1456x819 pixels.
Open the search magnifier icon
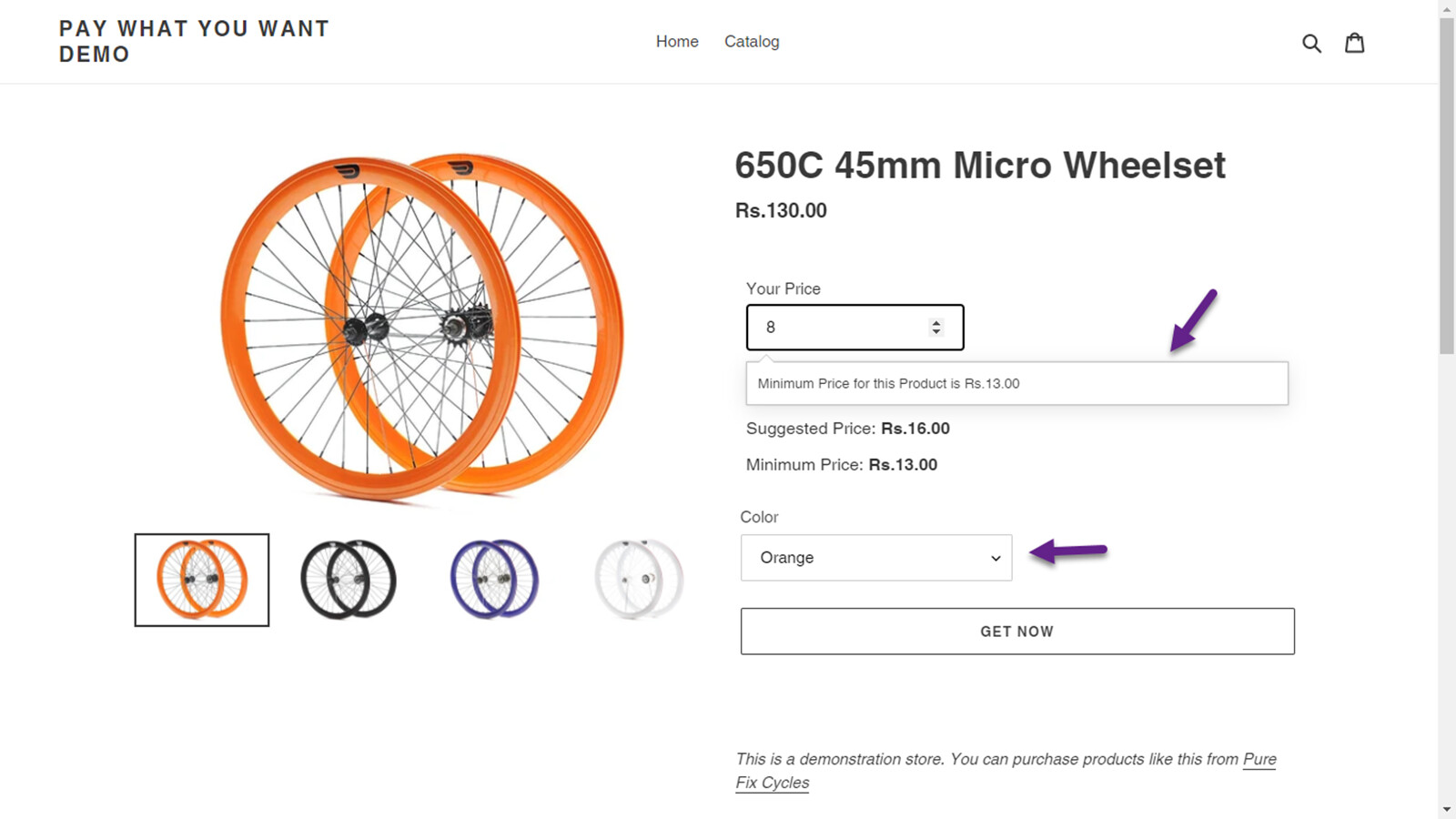pos(1311,43)
